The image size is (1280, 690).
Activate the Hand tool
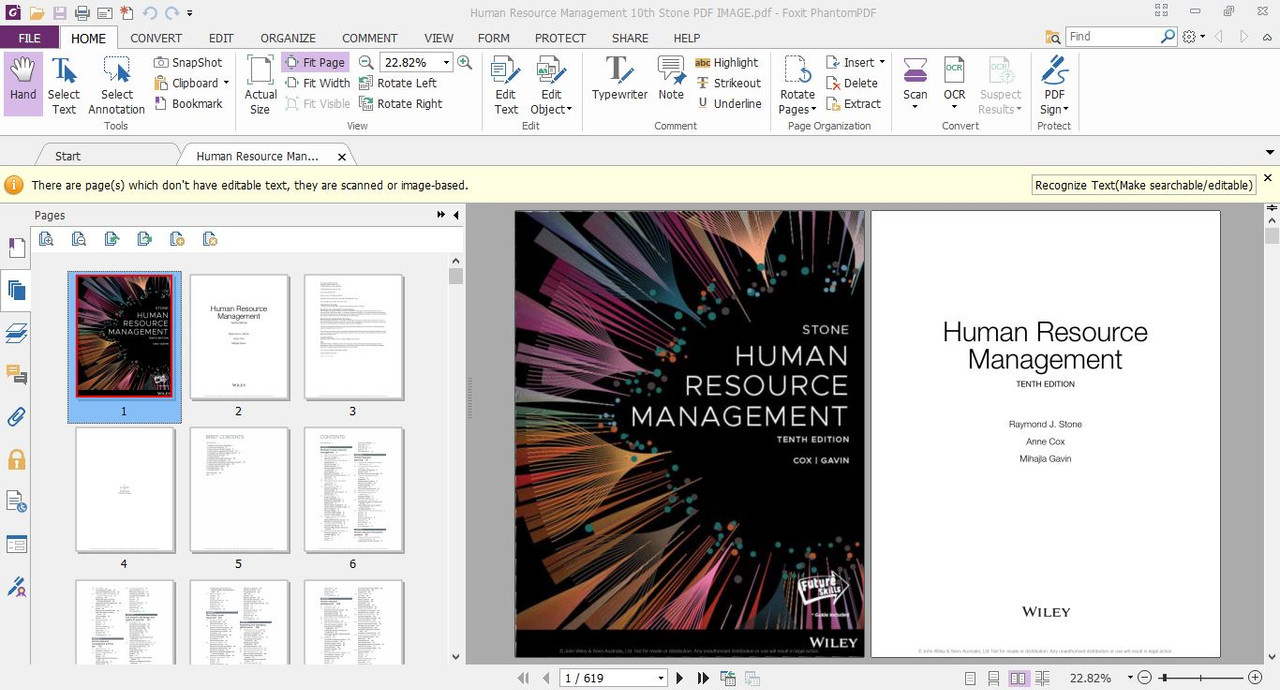23,84
